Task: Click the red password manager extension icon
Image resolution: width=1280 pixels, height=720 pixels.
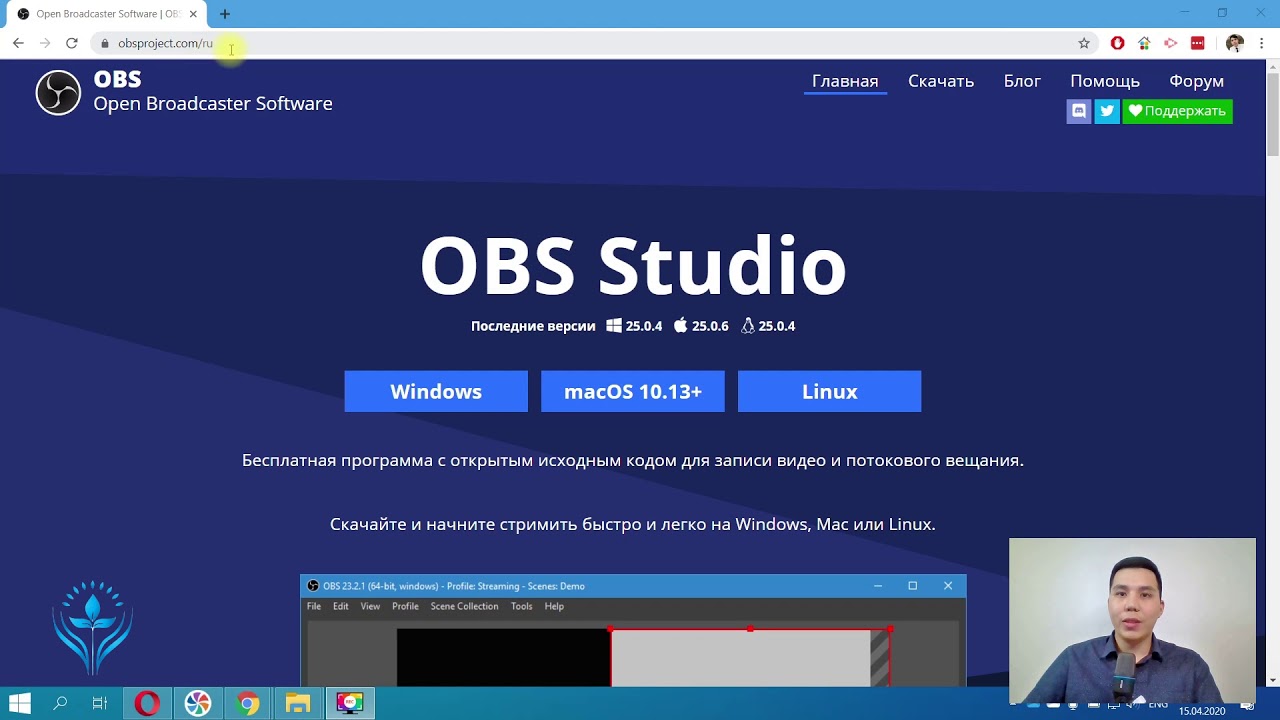Action: click(1198, 43)
